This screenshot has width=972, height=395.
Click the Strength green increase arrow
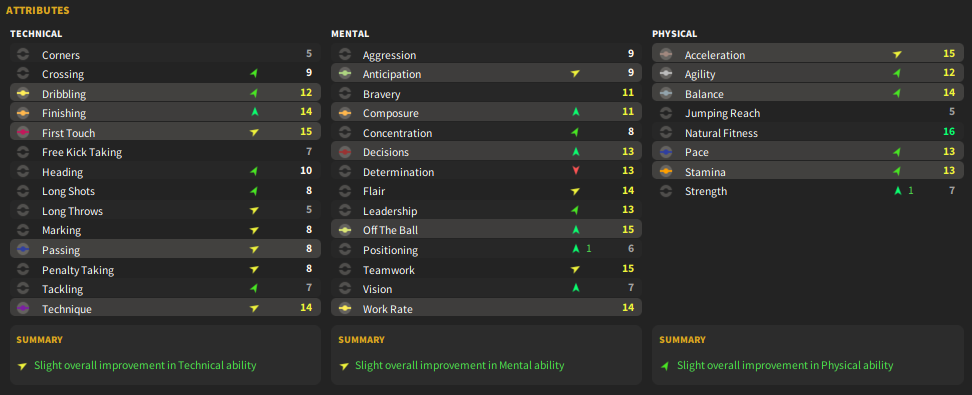point(897,191)
